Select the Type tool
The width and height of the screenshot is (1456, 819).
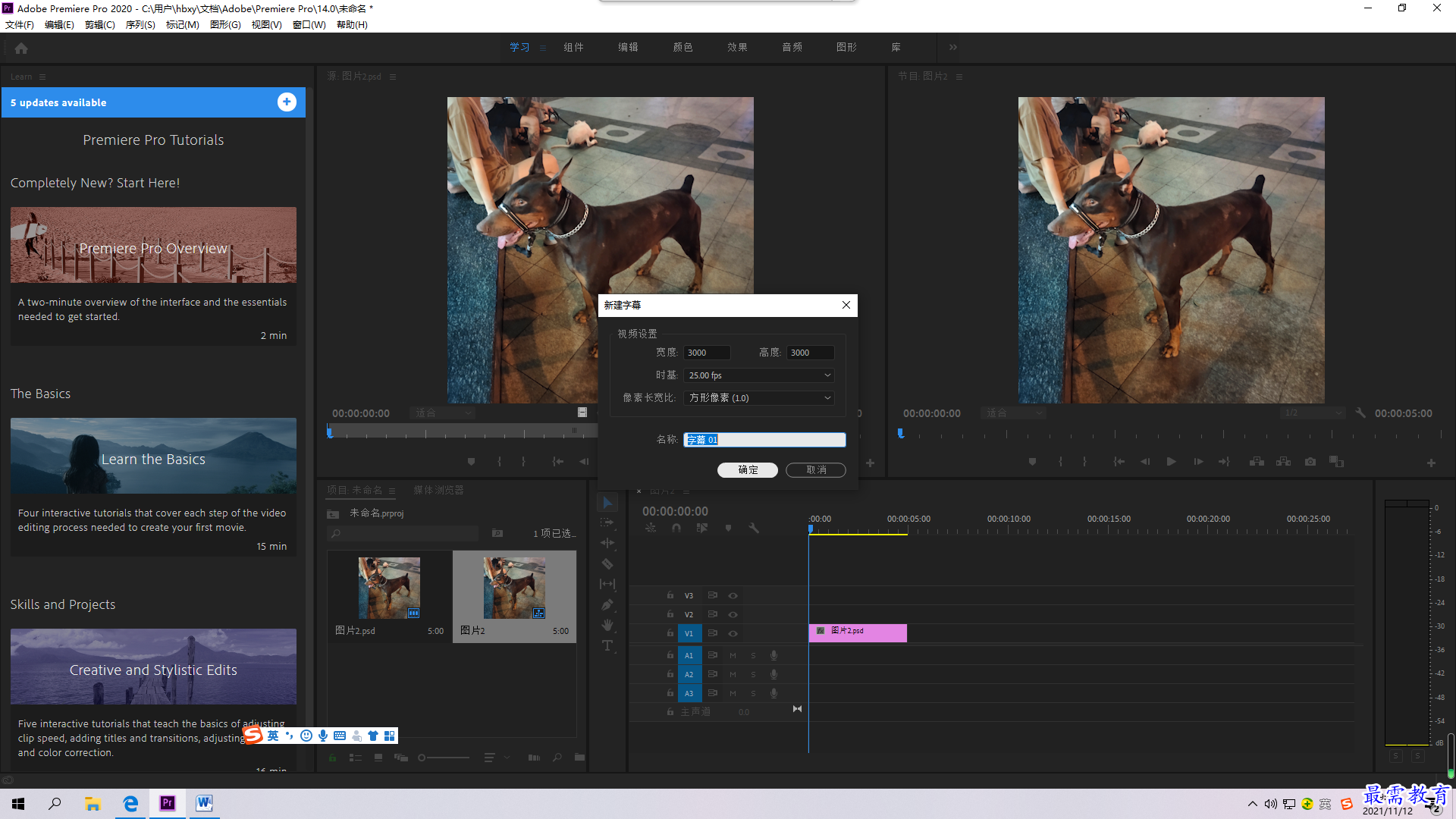[x=607, y=645]
